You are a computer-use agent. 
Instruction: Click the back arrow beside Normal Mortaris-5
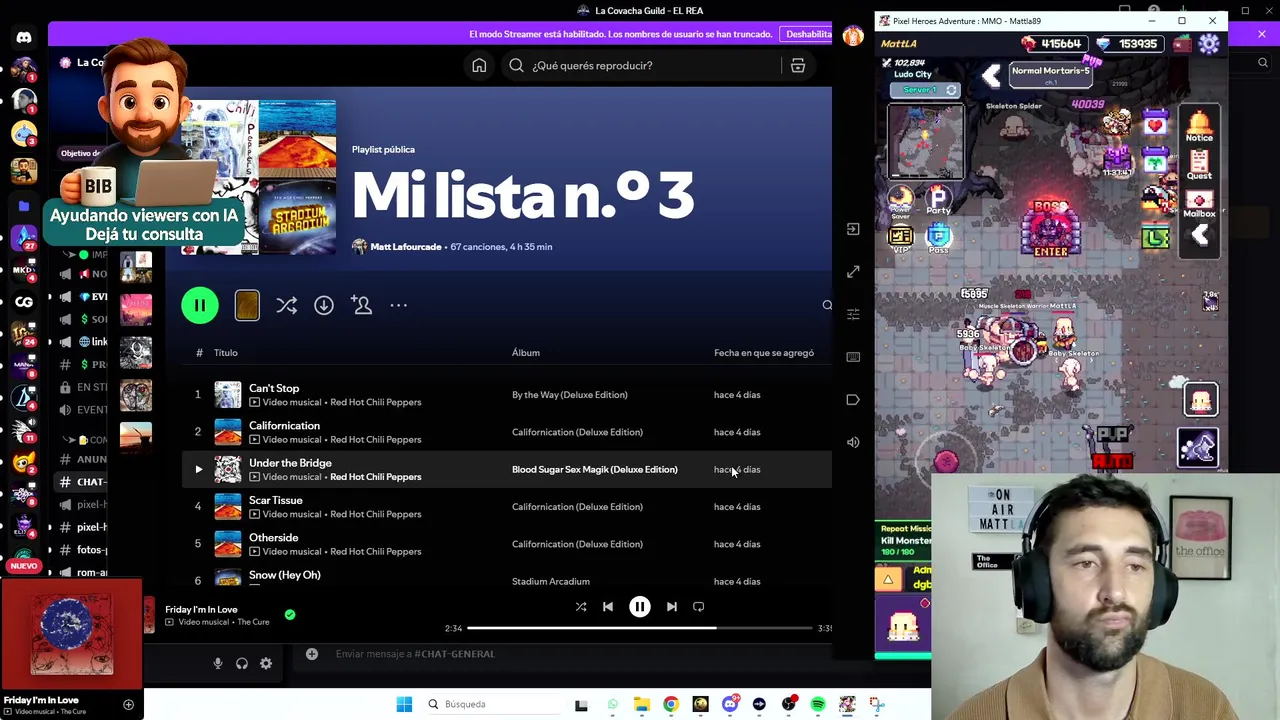pos(991,75)
